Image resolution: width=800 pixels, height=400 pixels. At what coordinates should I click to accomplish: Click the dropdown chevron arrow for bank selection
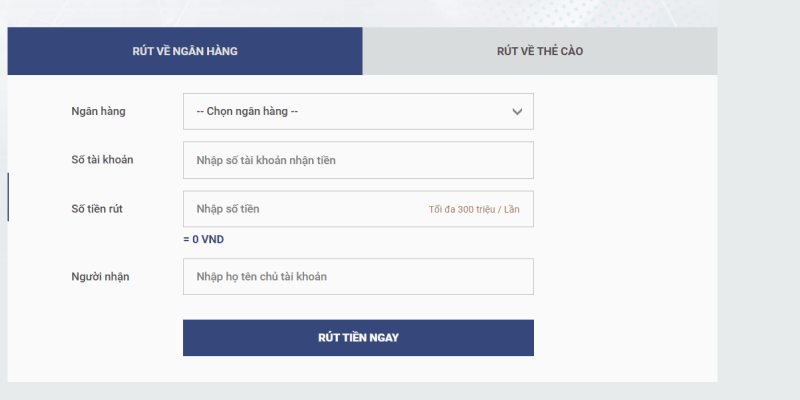click(517, 111)
